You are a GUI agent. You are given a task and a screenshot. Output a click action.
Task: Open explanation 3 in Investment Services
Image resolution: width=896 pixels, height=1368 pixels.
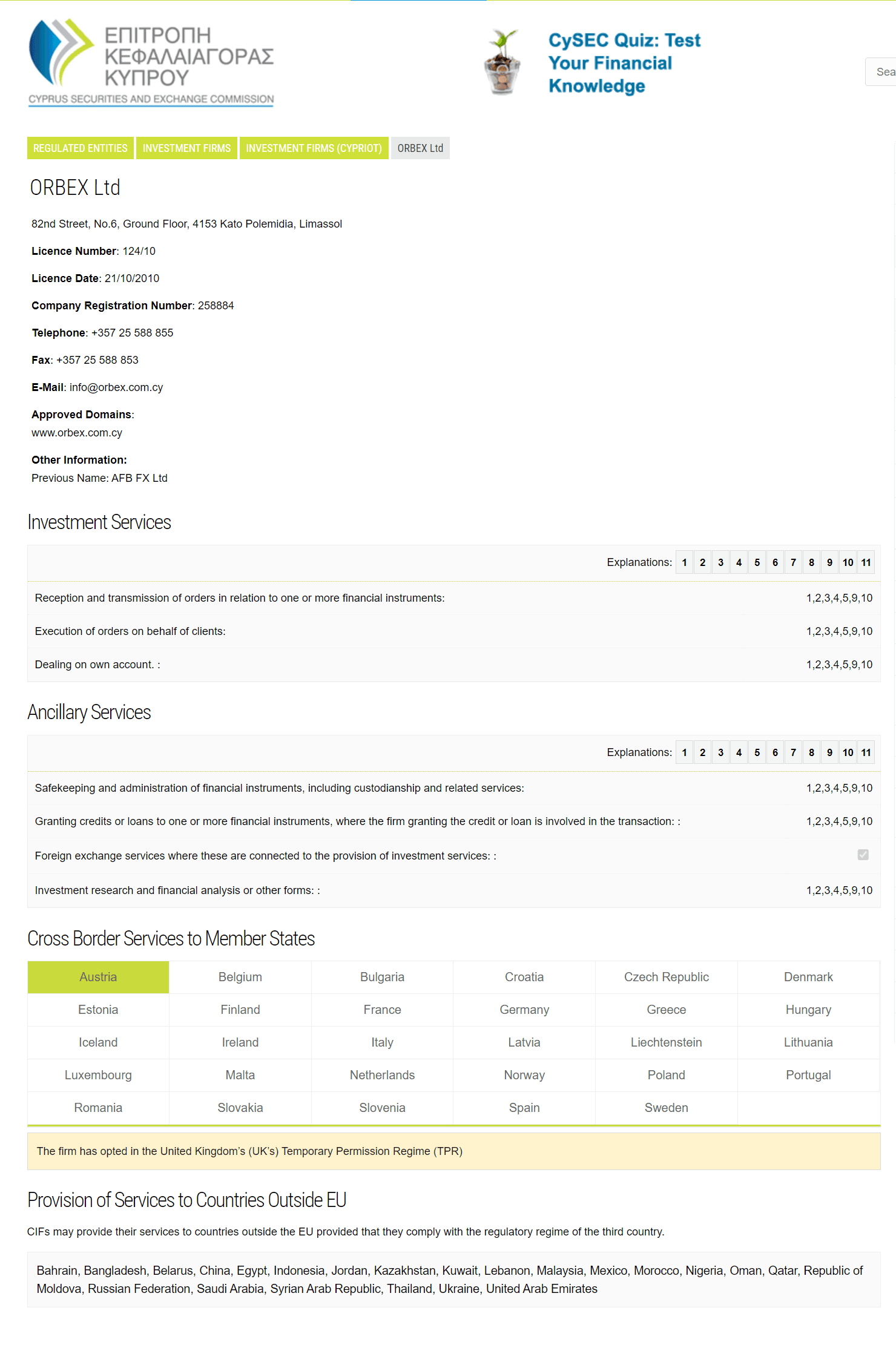tap(721, 562)
